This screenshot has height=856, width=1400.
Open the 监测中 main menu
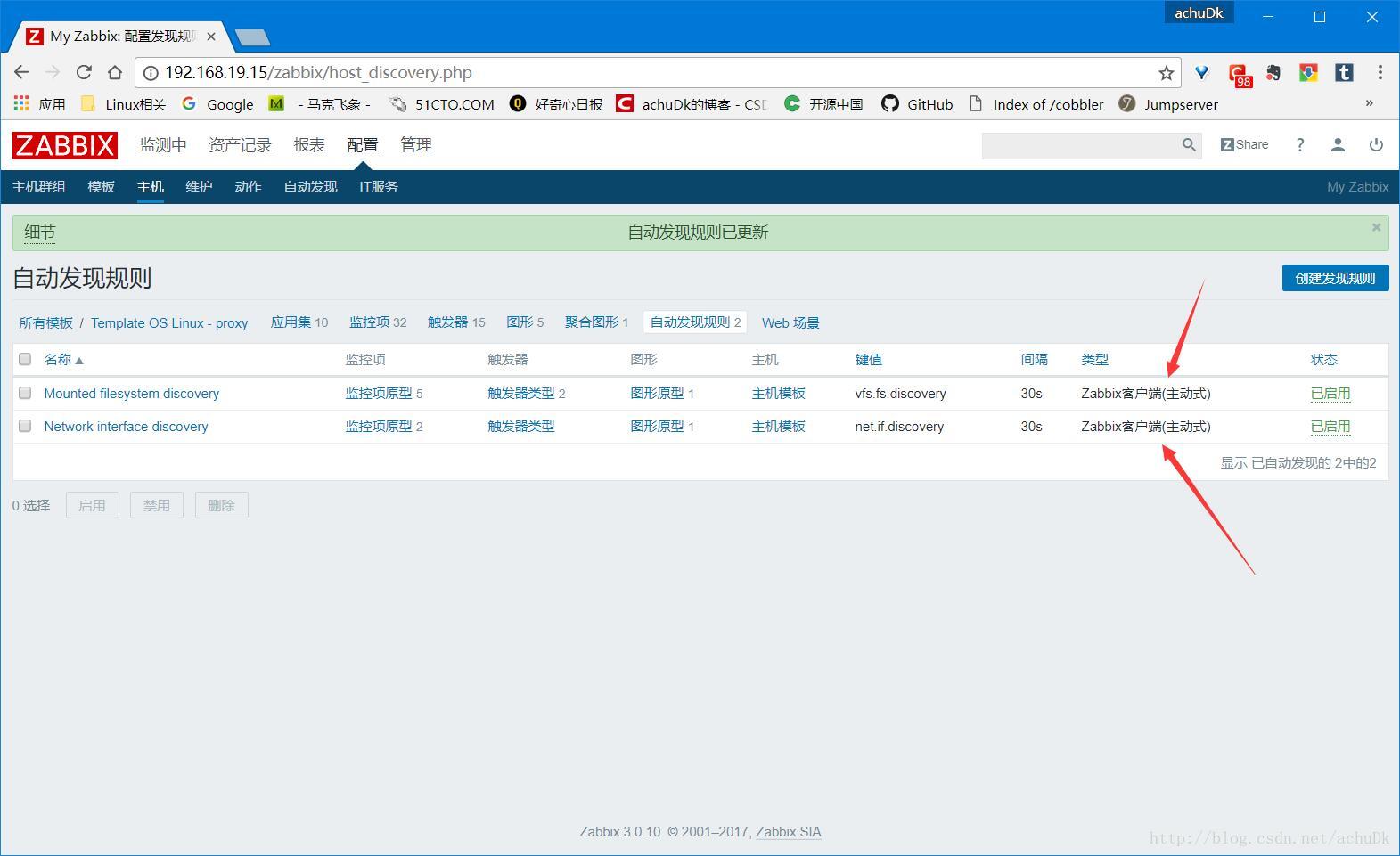tap(163, 144)
